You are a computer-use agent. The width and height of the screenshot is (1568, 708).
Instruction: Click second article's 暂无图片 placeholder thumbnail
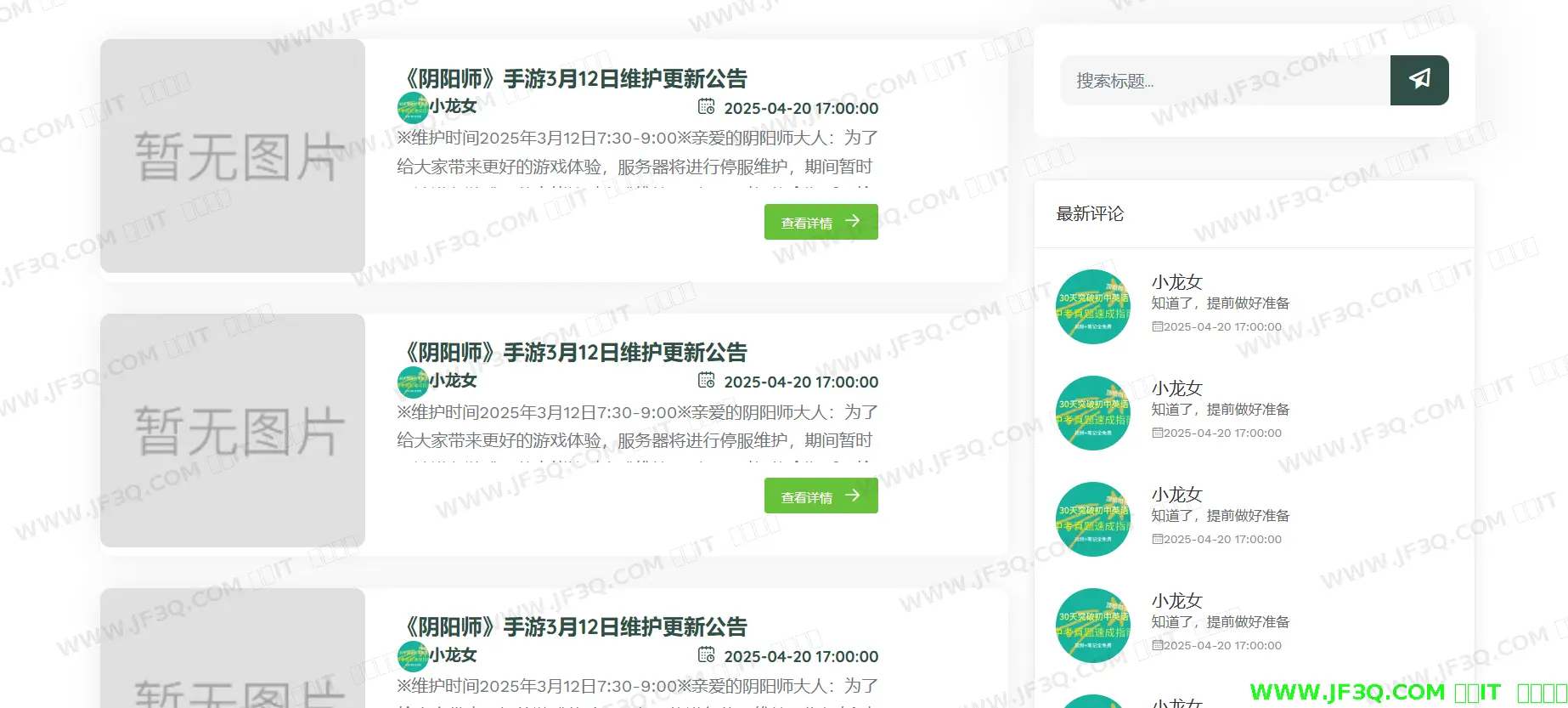tap(233, 430)
